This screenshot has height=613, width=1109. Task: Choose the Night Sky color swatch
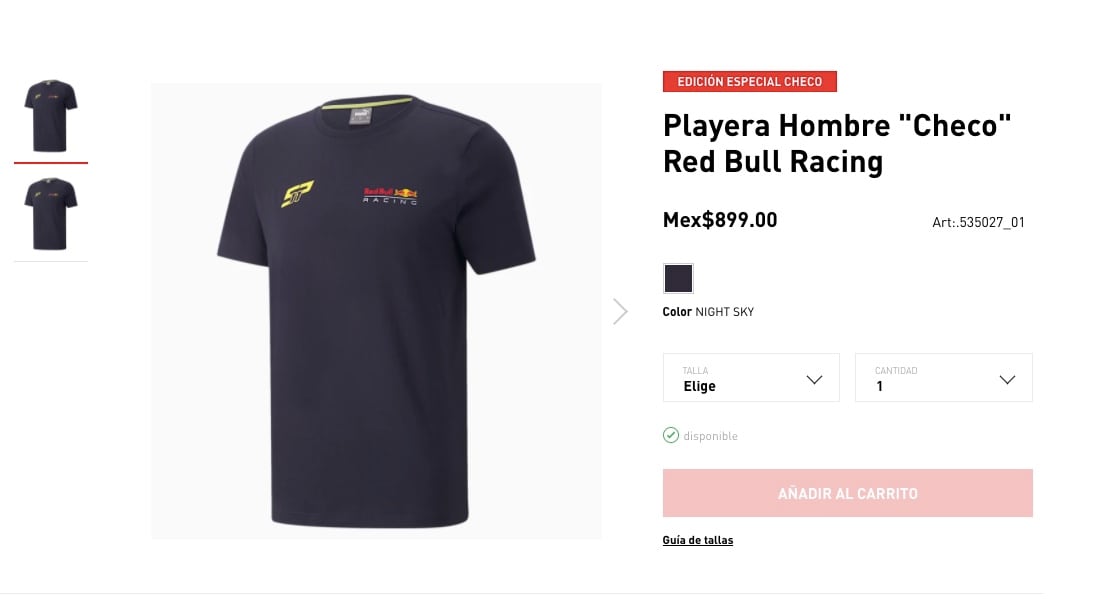678,278
